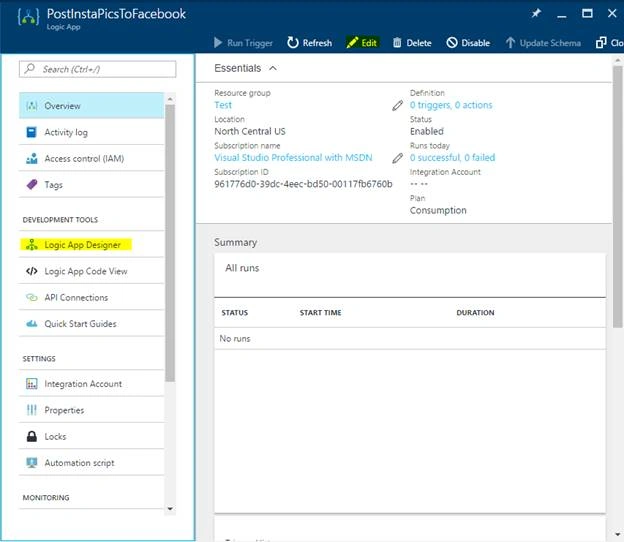Click the Activity log book icon
Image resolution: width=624 pixels, height=542 pixels.
click(x=31, y=132)
